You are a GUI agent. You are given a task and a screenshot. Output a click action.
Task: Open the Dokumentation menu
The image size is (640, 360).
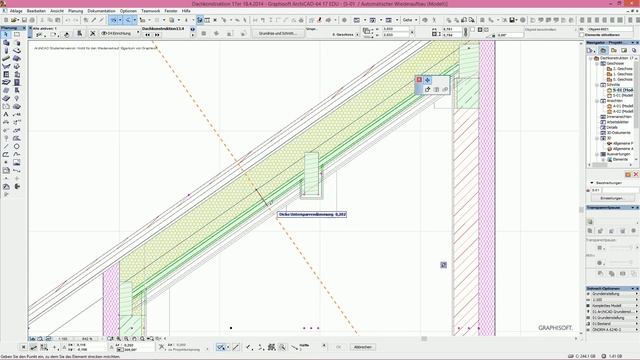(101, 11)
